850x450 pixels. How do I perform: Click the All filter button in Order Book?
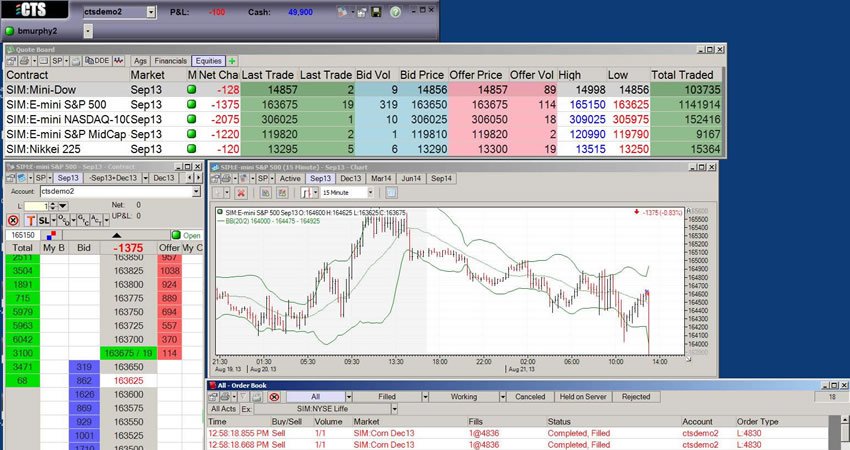(315, 397)
